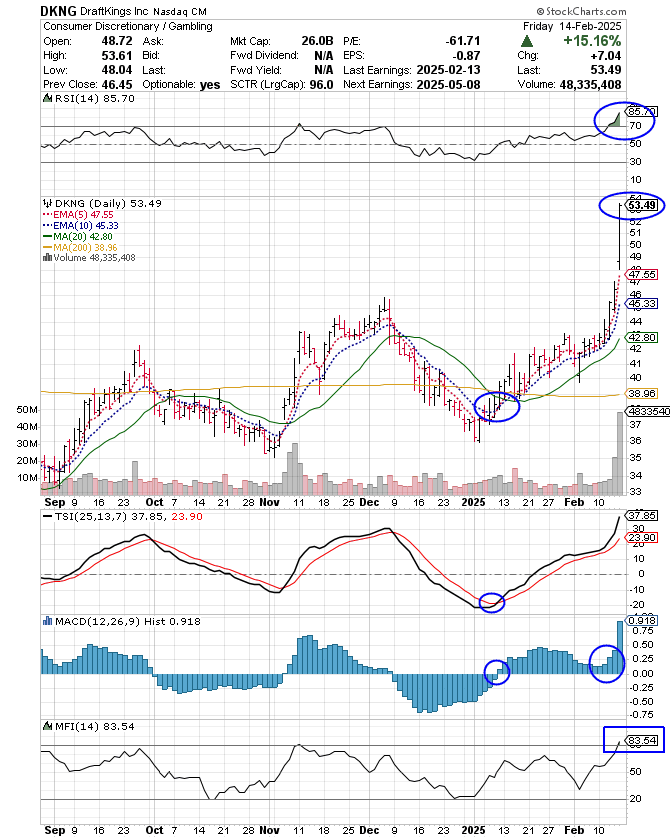Image resolution: width=670 pixels, height=838 pixels.
Task: Click the High value 53.61
Action: [117, 56]
